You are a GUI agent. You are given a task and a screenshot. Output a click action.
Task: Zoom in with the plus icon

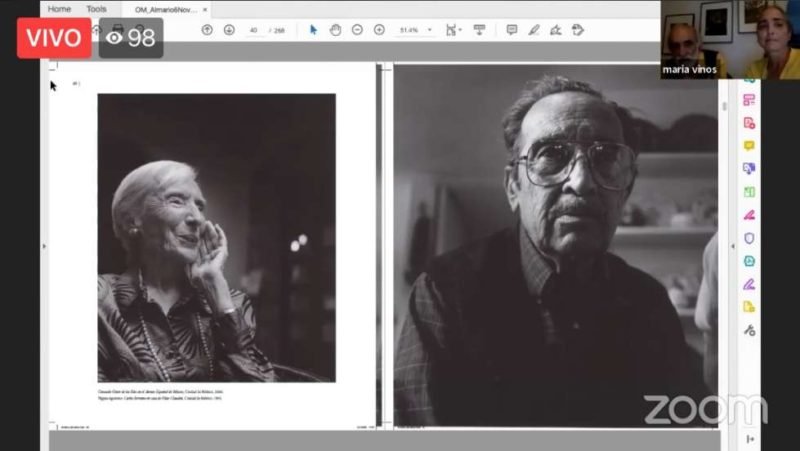pos(379,30)
